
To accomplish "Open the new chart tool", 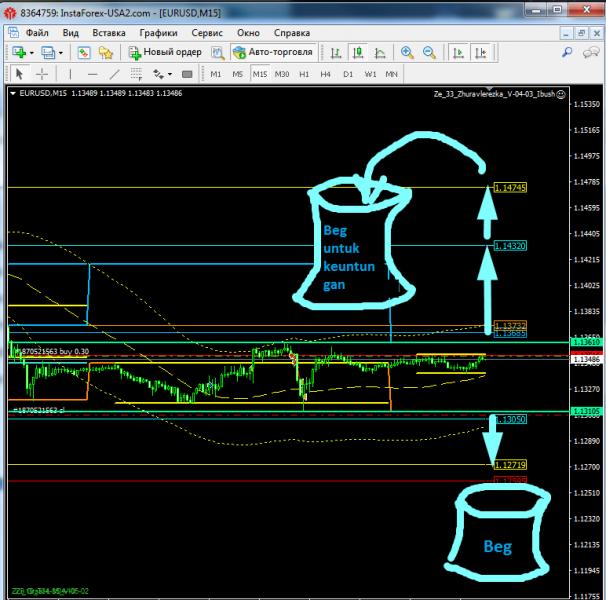I will tap(19, 52).
